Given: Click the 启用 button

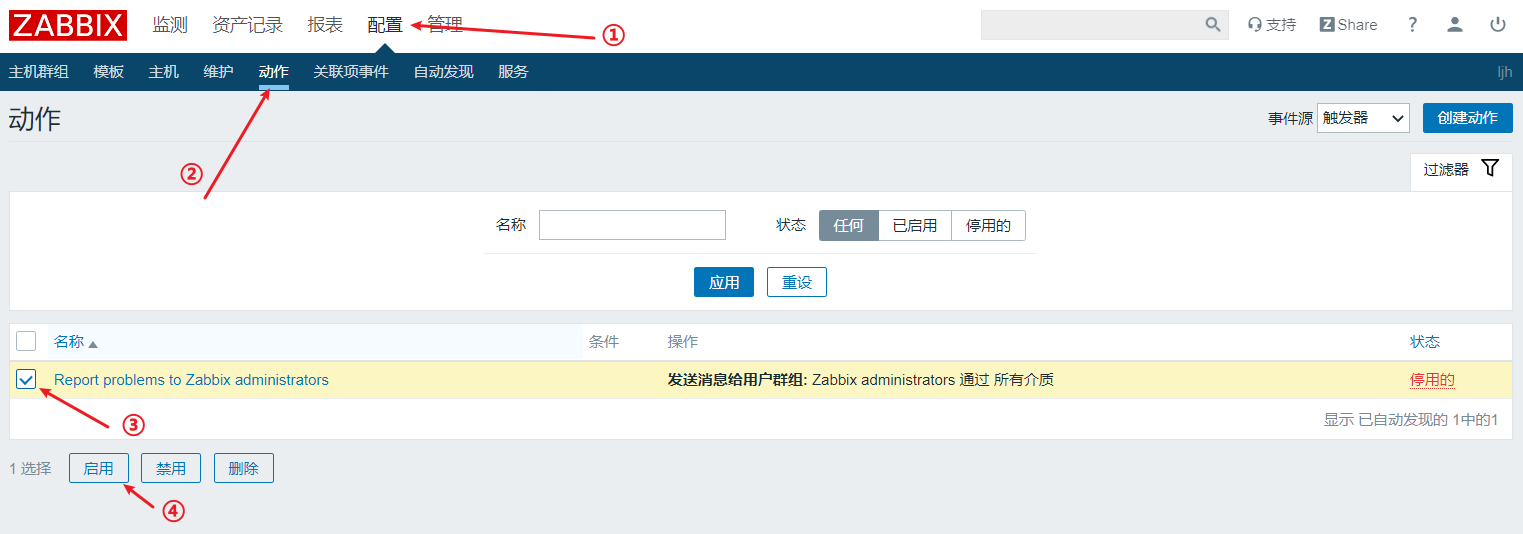Looking at the screenshot, I should point(99,468).
